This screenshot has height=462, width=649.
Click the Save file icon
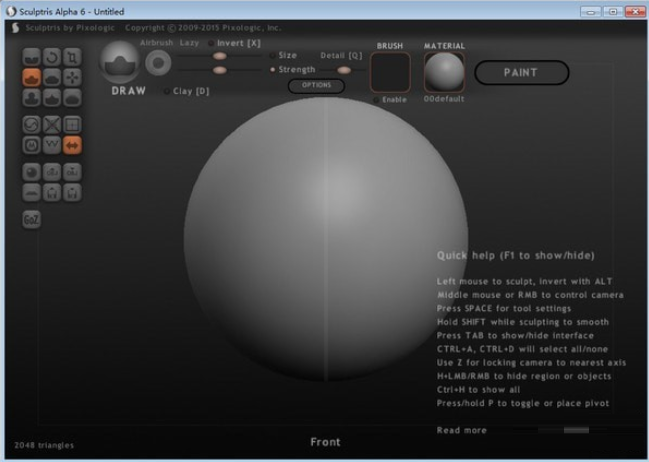click(x=72, y=192)
